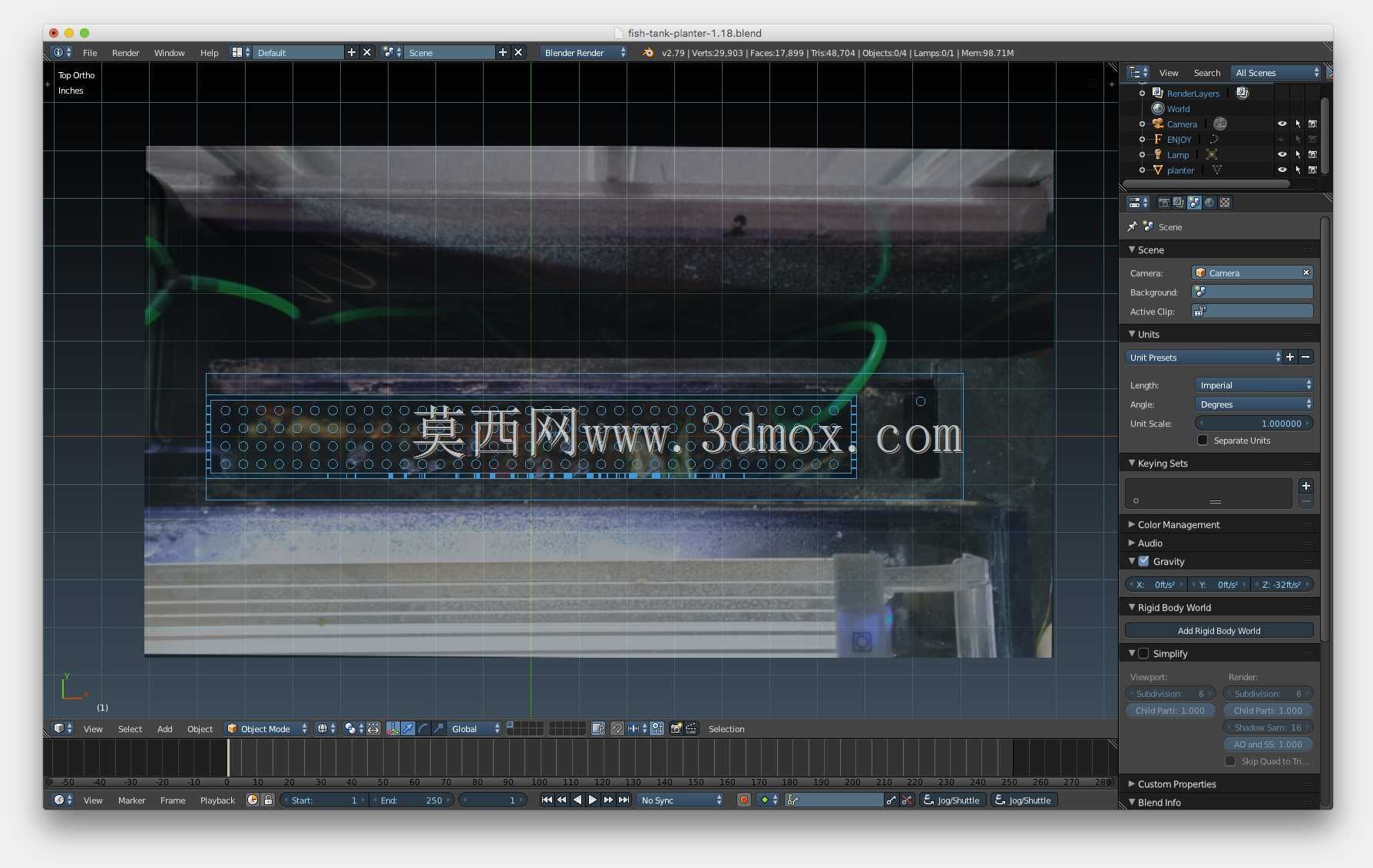Select the rotate manipulator arc

(423, 728)
